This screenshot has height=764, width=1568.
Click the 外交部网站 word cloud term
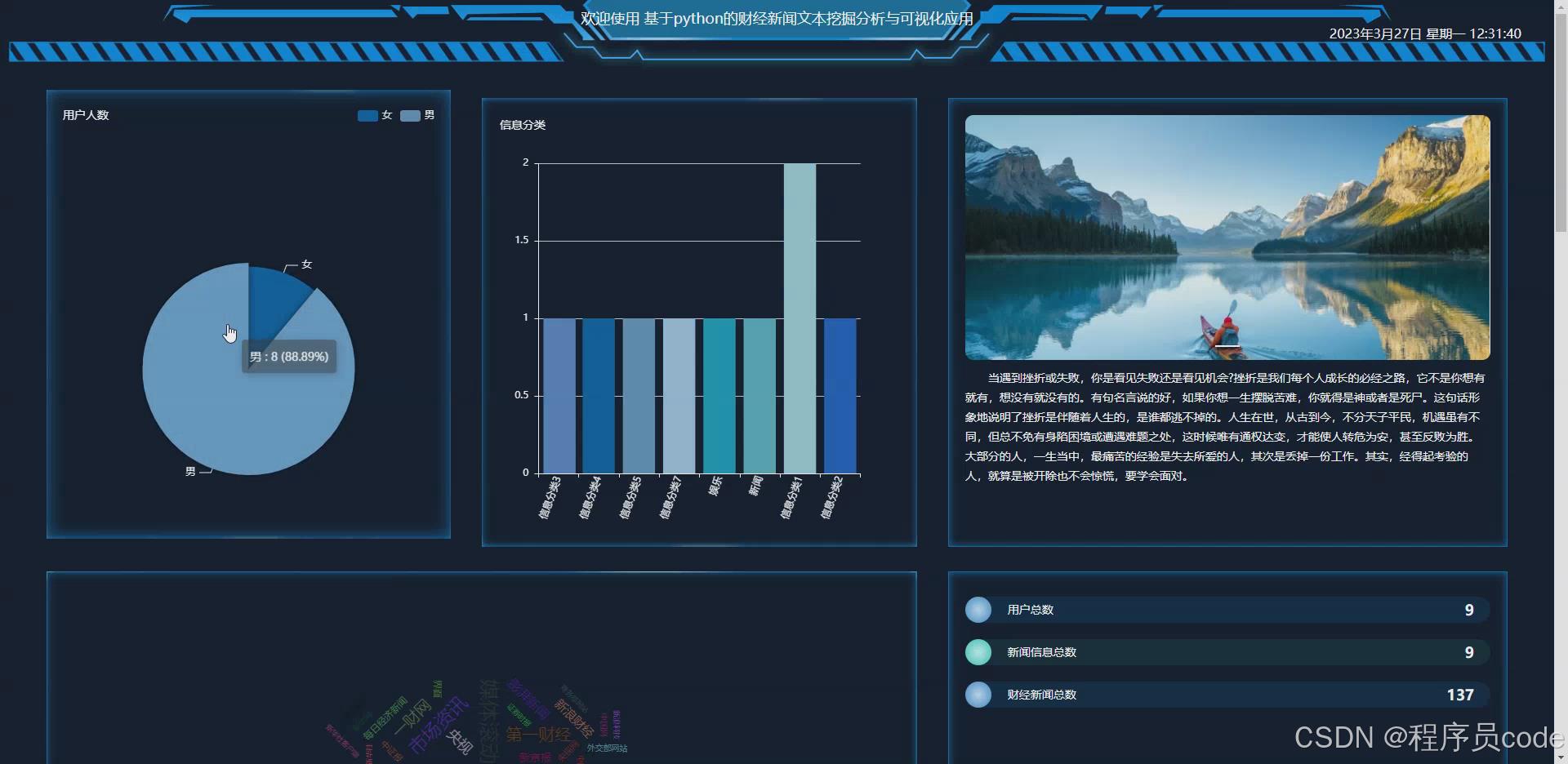coord(608,748)
